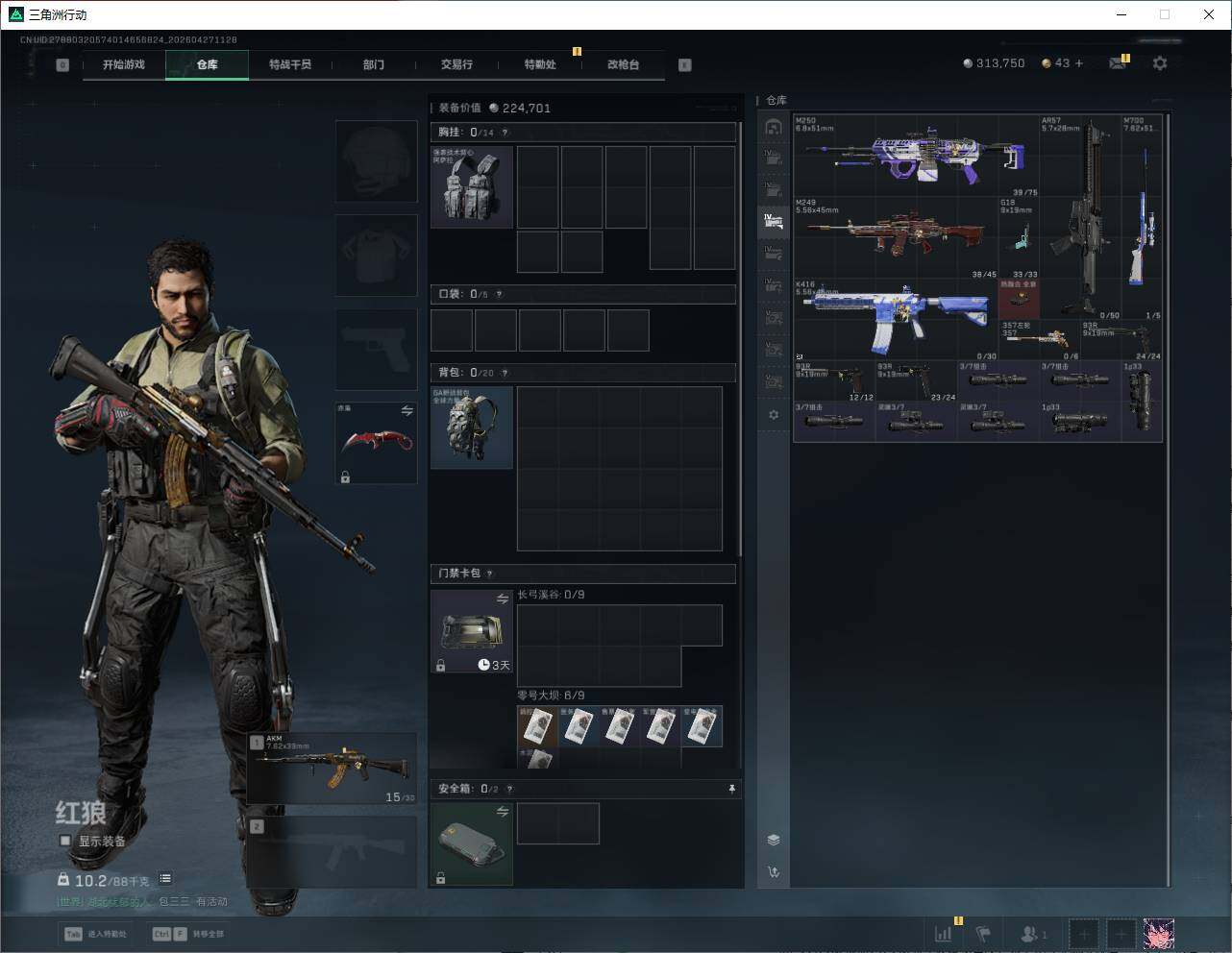1232x953 pixels.
Task: Select the M250 machine gun in stash
Action: tap(916, 156)
